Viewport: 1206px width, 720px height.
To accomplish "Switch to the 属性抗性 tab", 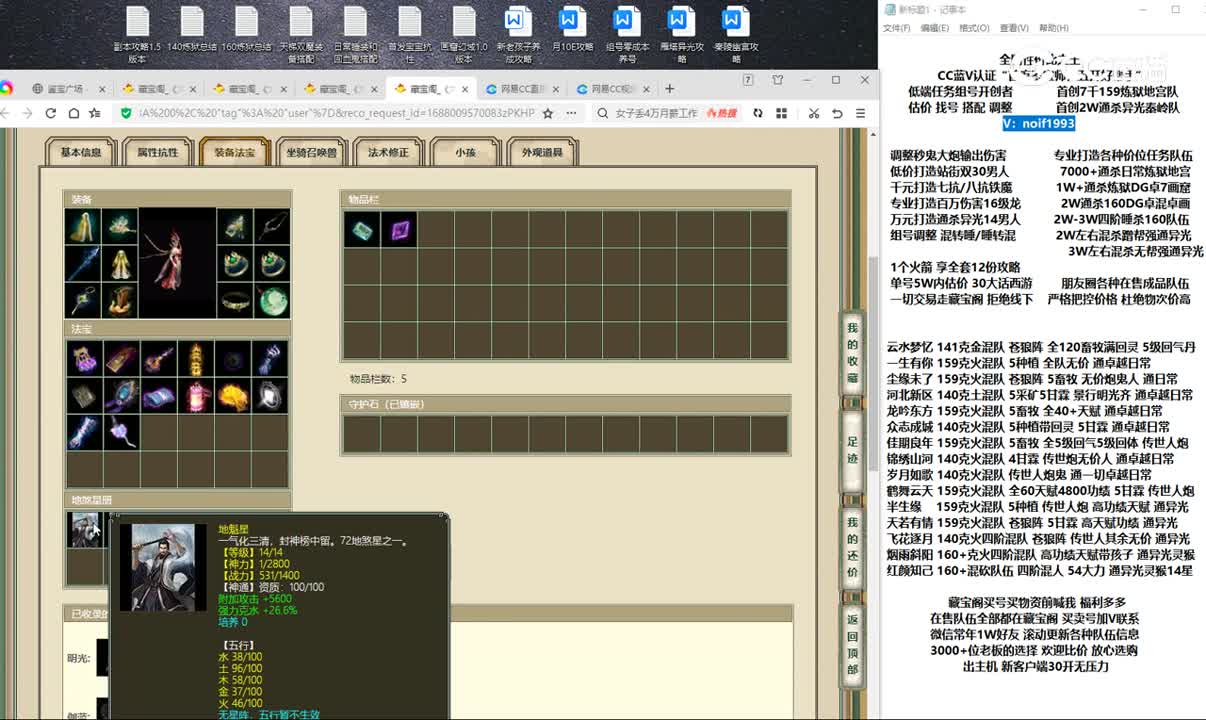I will point(158,152).
